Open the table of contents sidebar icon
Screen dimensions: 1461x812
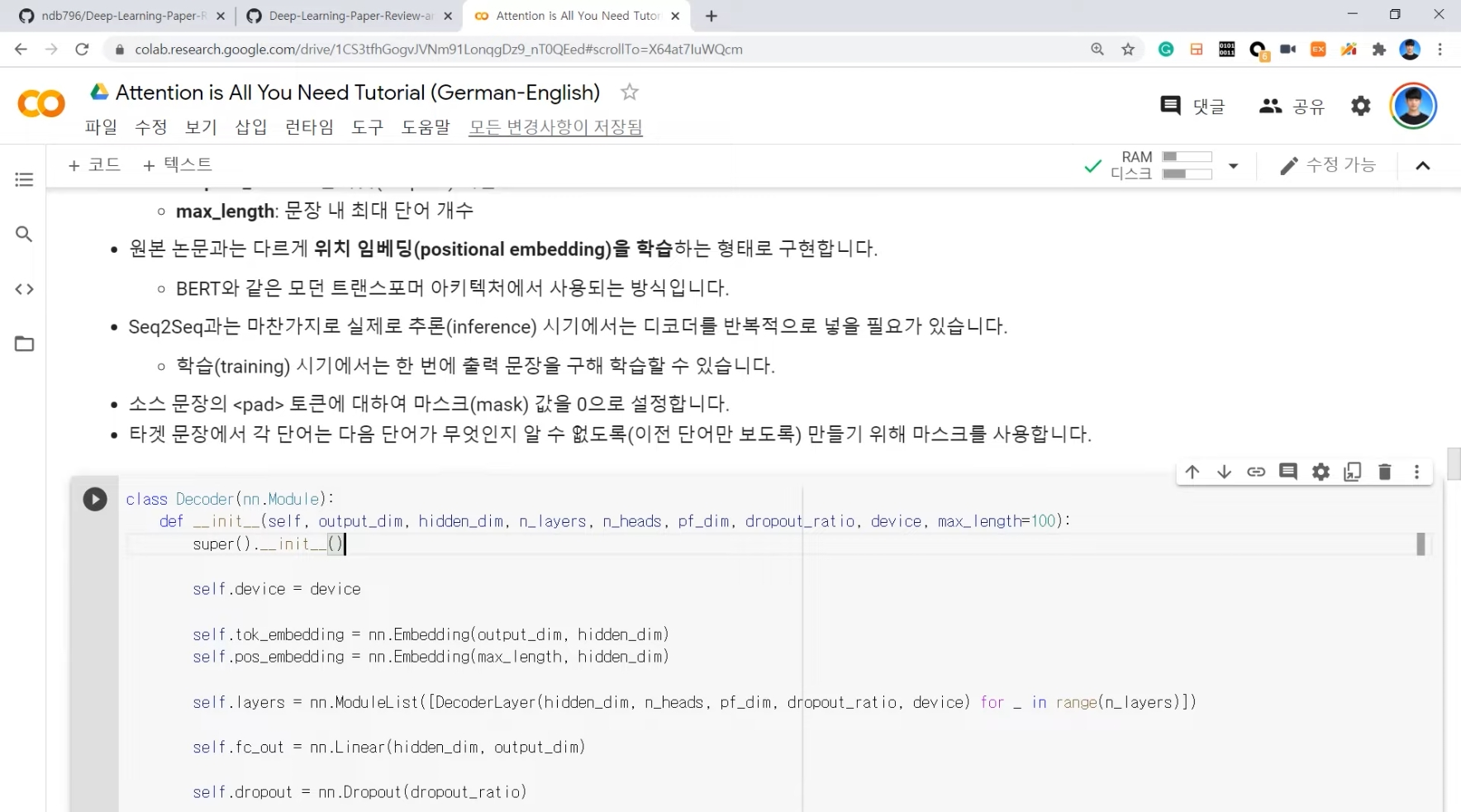pos(24,179)
